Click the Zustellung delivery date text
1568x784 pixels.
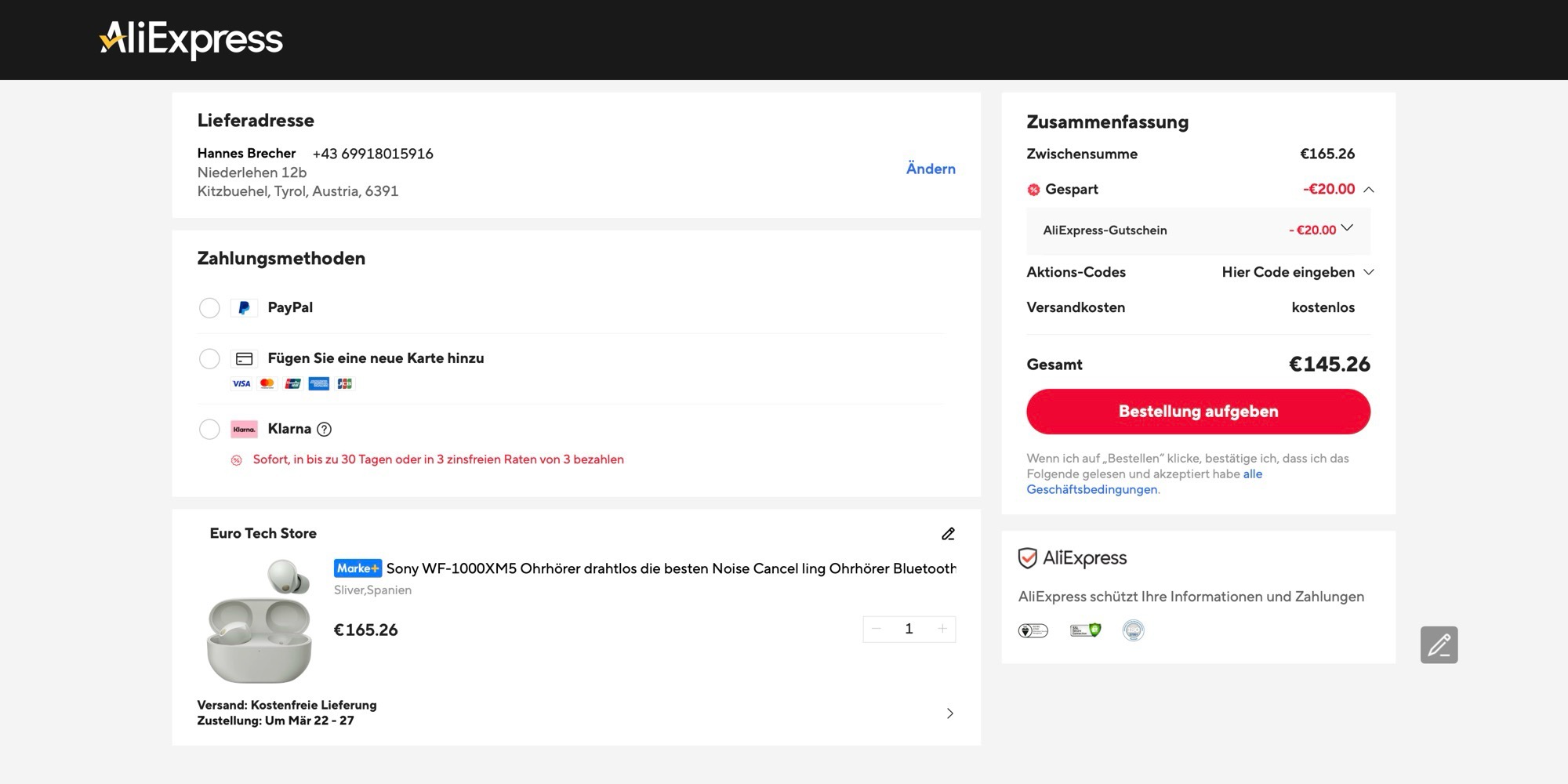[275, 720]
